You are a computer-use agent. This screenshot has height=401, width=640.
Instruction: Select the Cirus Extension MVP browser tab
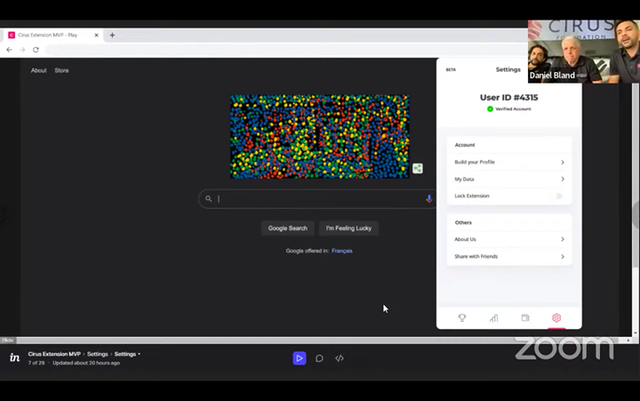(52, 35)
